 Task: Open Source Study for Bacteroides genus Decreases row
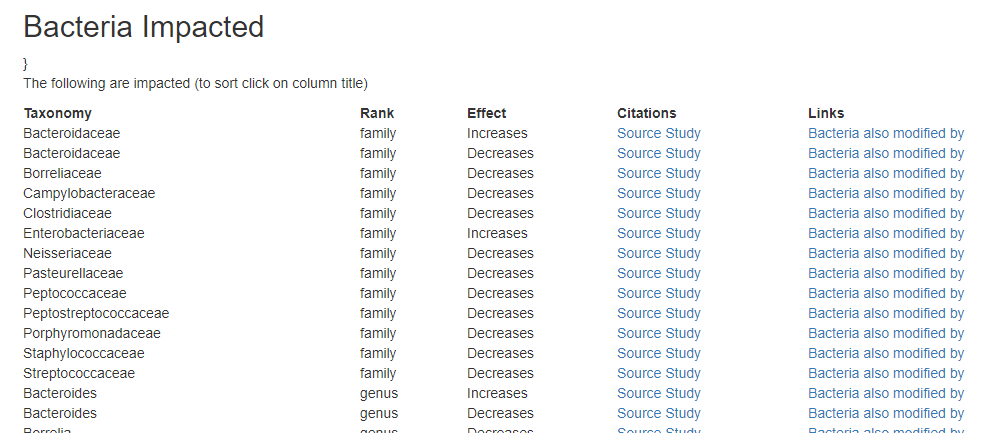658,413
